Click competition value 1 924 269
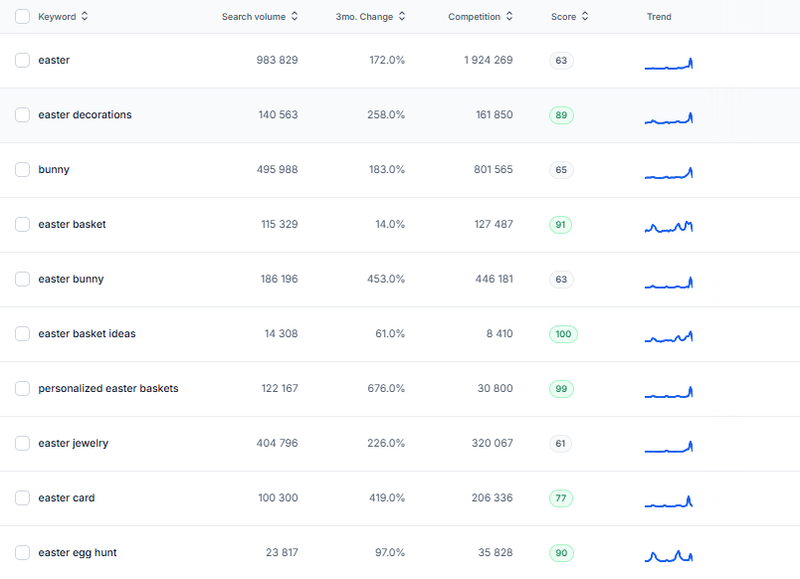The height and width of the screenshot is (579, 800). 488,60
